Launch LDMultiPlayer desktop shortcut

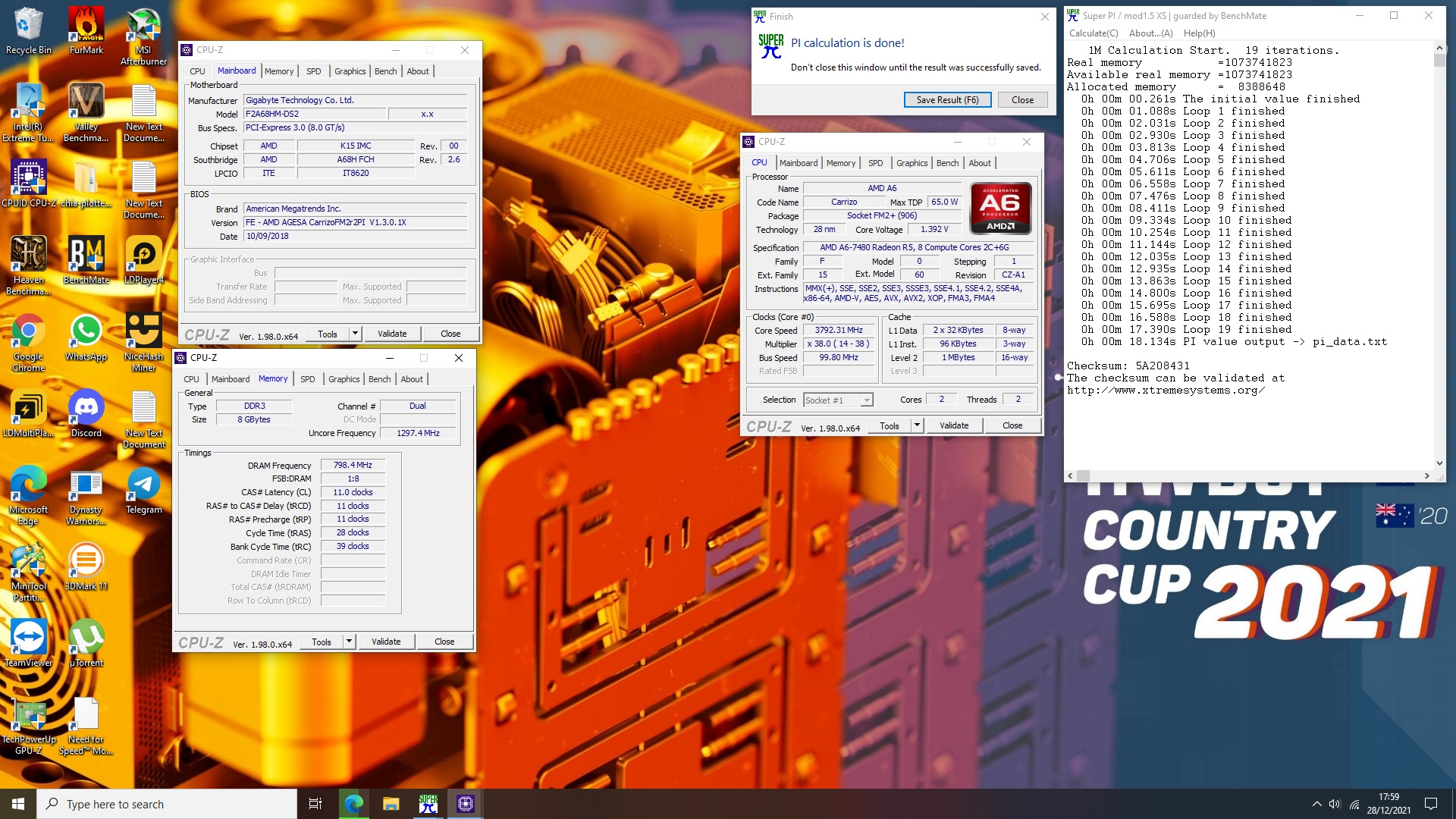pyautogui.click(x=28, y=414)
